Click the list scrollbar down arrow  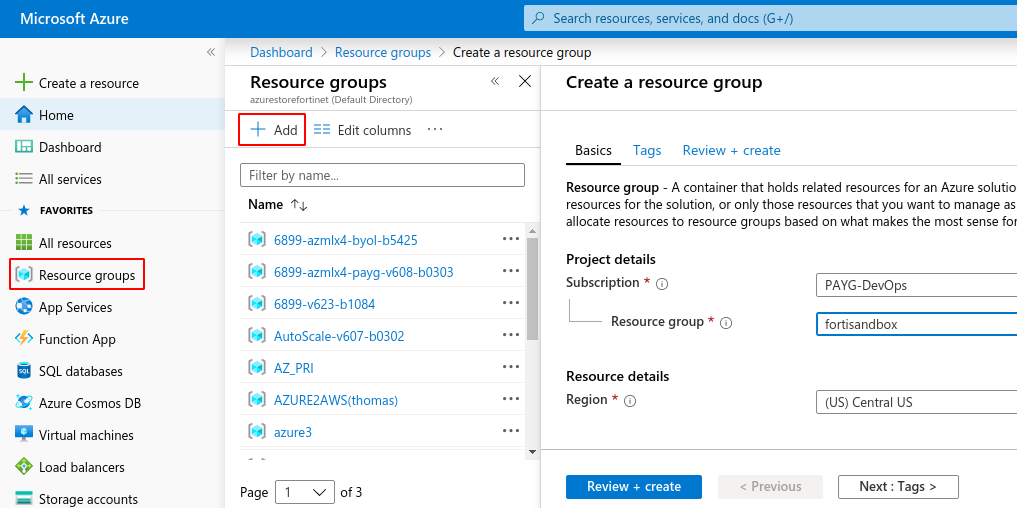point(532,452)
